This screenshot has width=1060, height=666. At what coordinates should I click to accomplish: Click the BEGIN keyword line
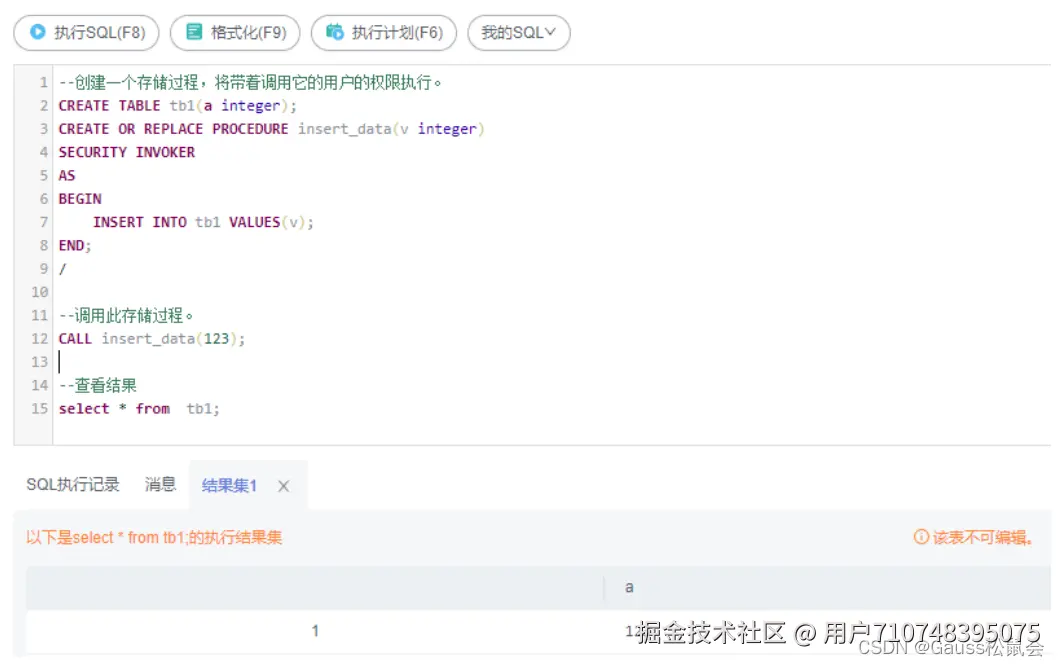point(80,199)
